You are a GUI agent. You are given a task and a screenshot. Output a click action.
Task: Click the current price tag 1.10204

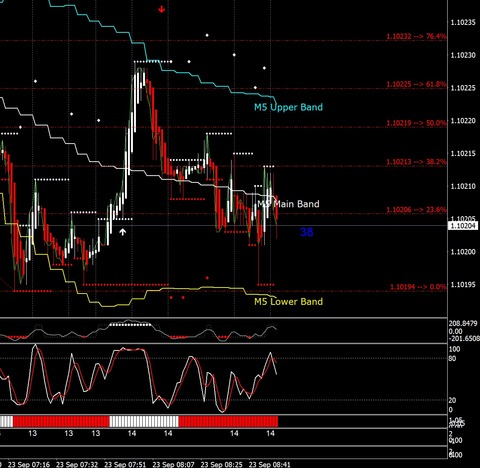click(463, 226)
